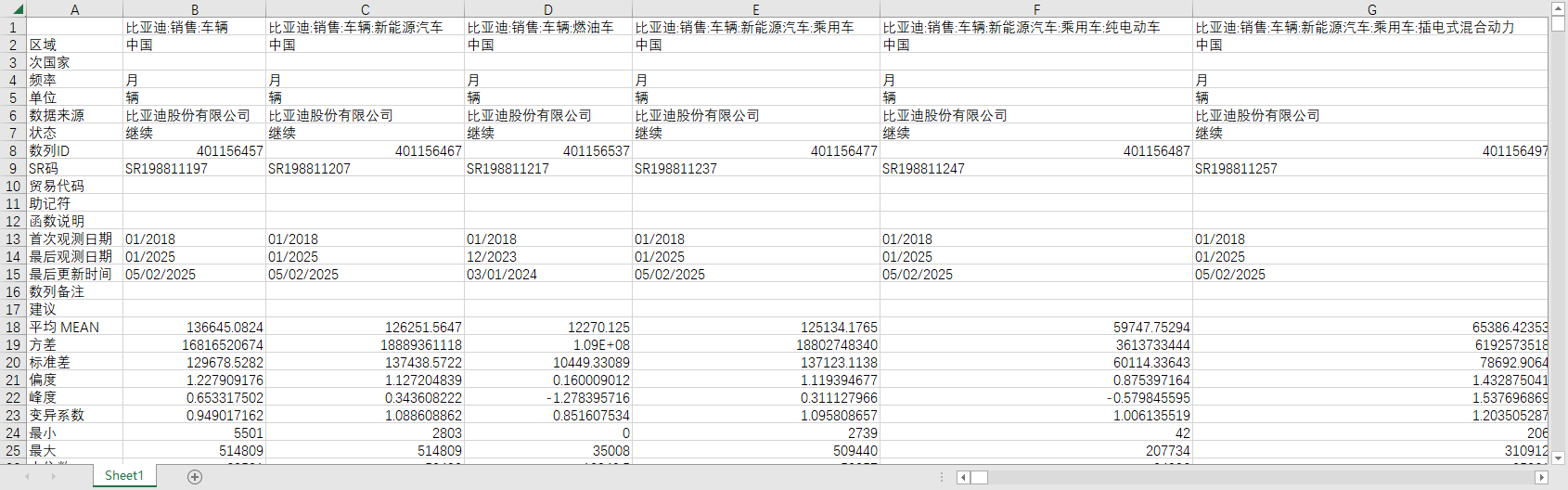Click the '频率' label cell

click(x=74, y=80)
